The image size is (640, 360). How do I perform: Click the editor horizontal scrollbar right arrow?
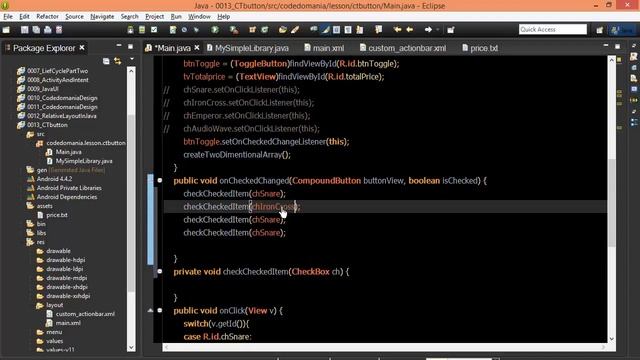tap(603, 347)
